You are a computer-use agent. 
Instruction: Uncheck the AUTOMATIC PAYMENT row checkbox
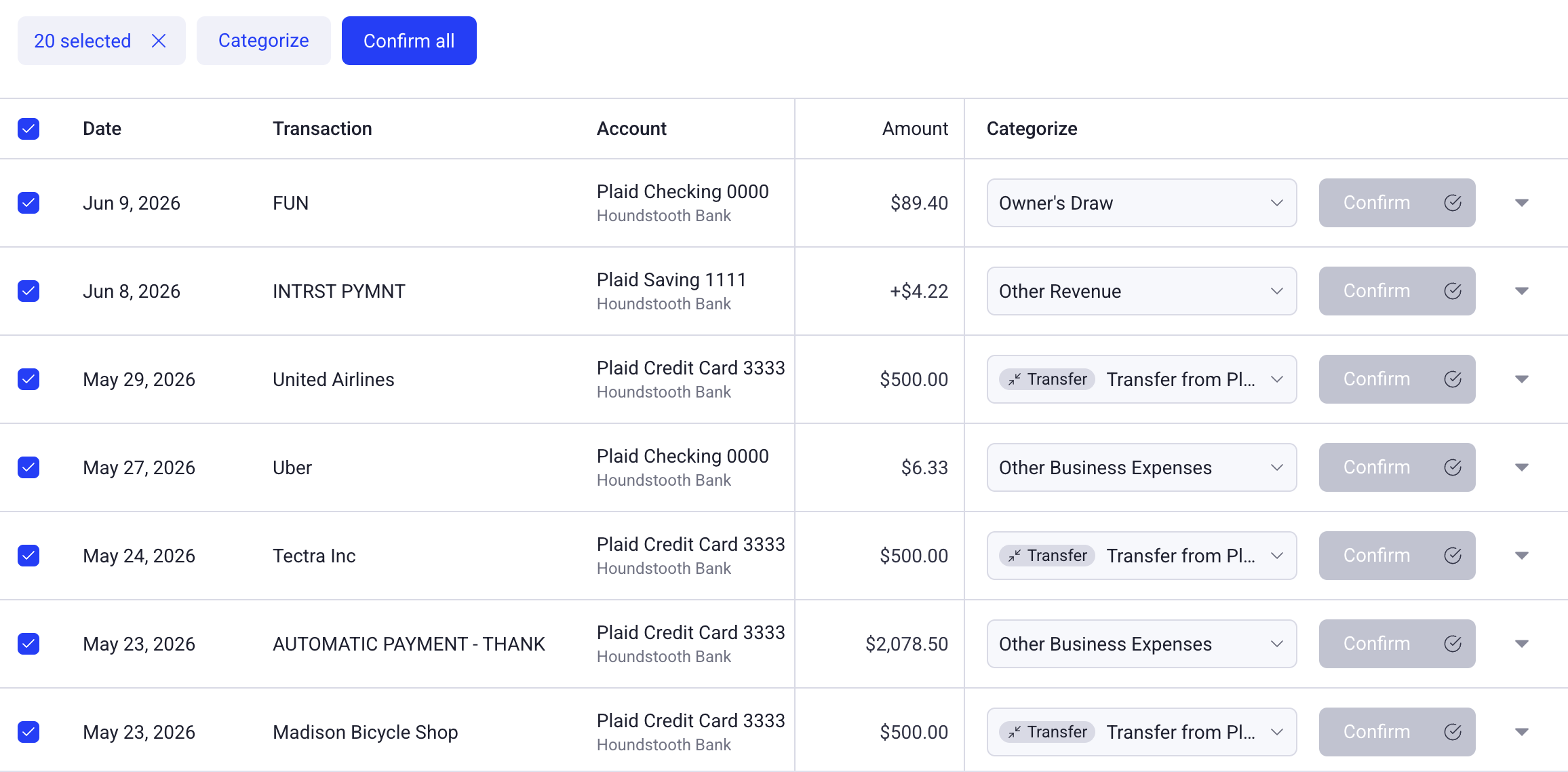[x=28, y=644]
